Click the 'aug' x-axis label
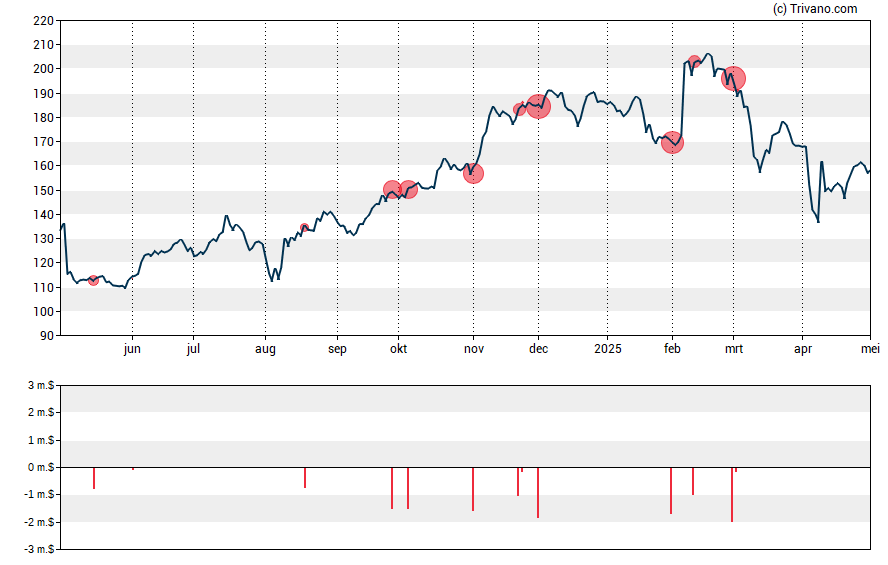 coord(265,349)
